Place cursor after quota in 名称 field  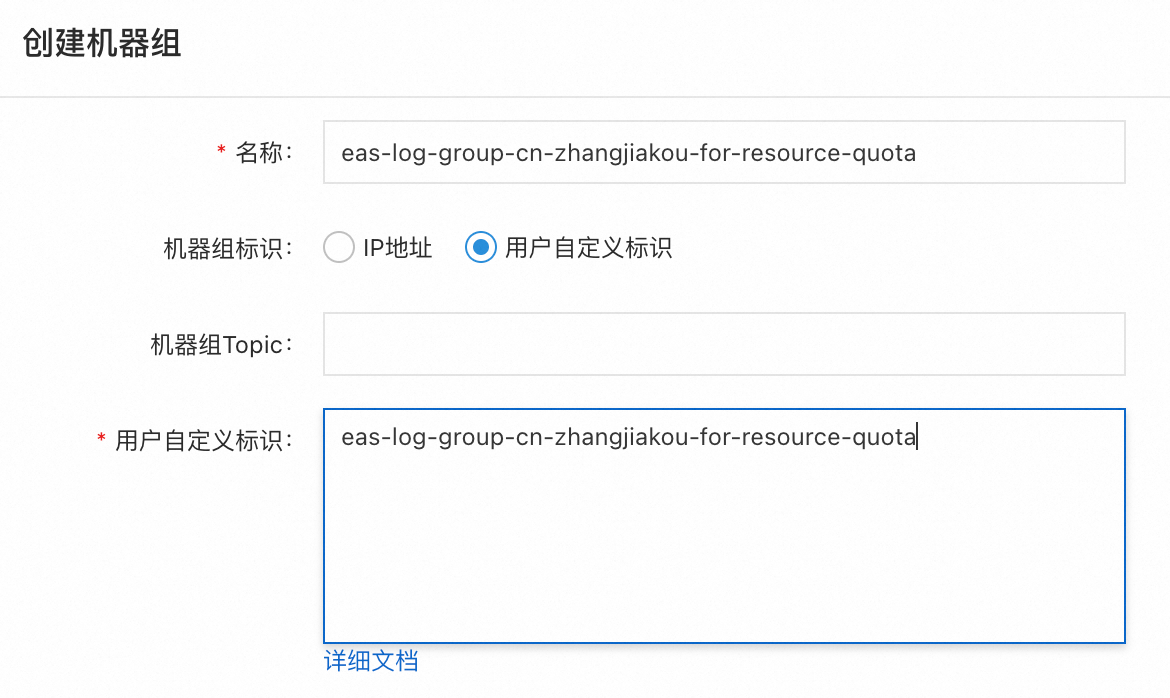click(x=918, y=154)
